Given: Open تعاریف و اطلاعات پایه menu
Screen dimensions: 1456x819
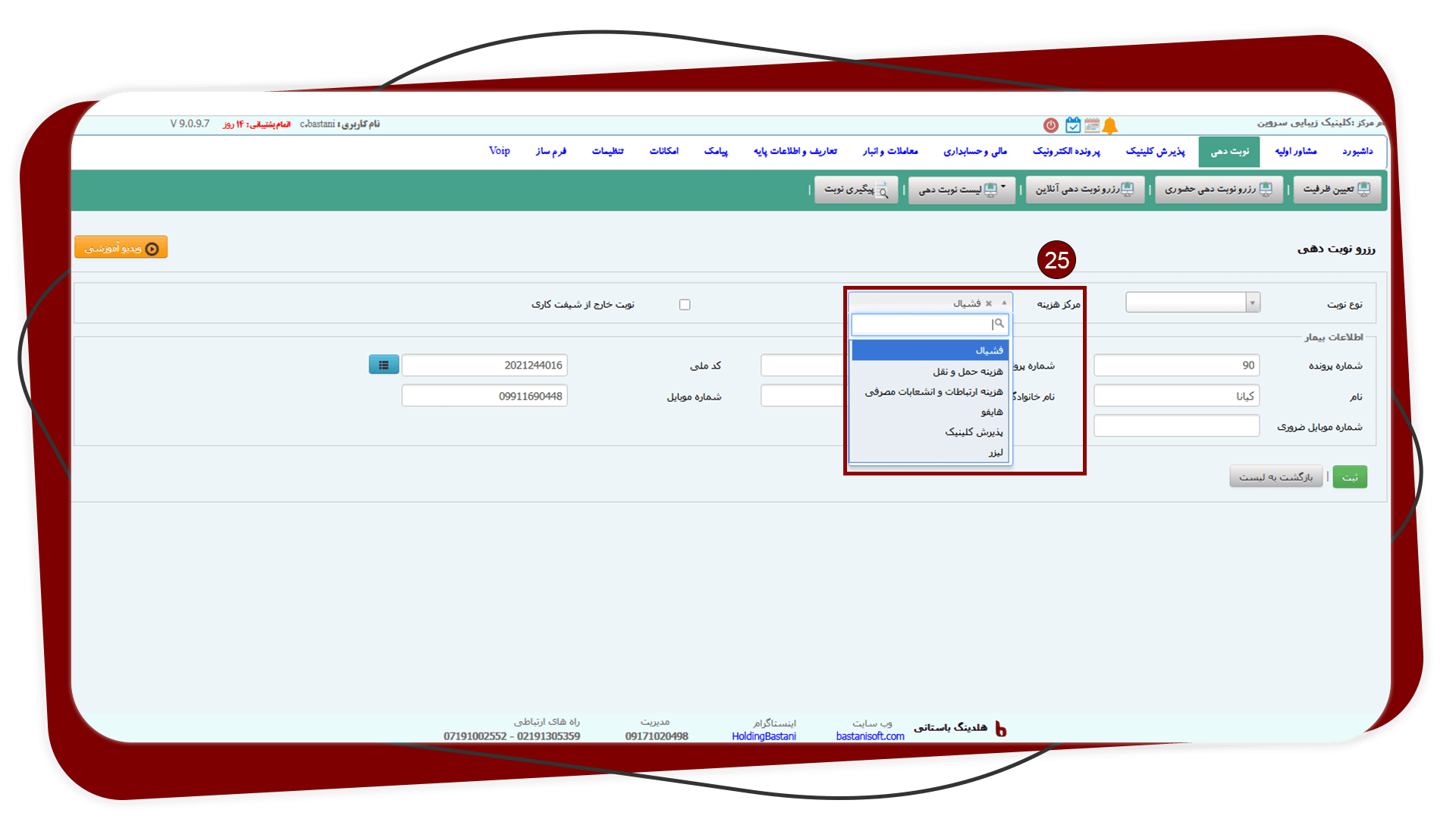Looking at the screenshot, I should coord(795,152).
